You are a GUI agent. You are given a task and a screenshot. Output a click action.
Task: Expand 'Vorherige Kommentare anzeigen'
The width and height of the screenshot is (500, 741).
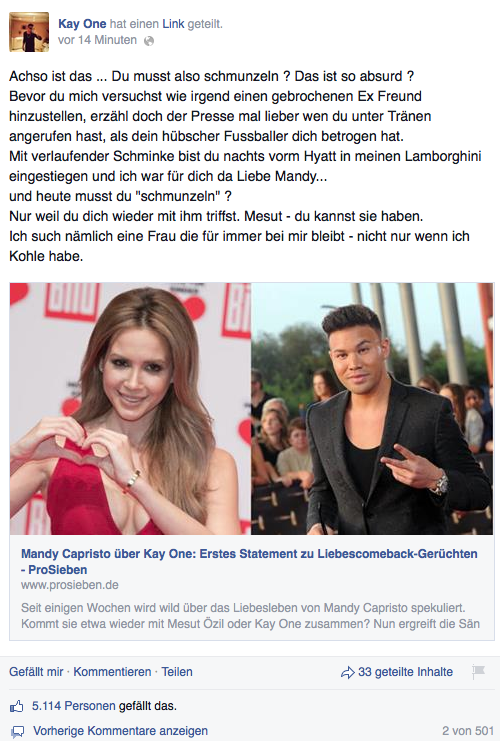[x=121, y=731]
